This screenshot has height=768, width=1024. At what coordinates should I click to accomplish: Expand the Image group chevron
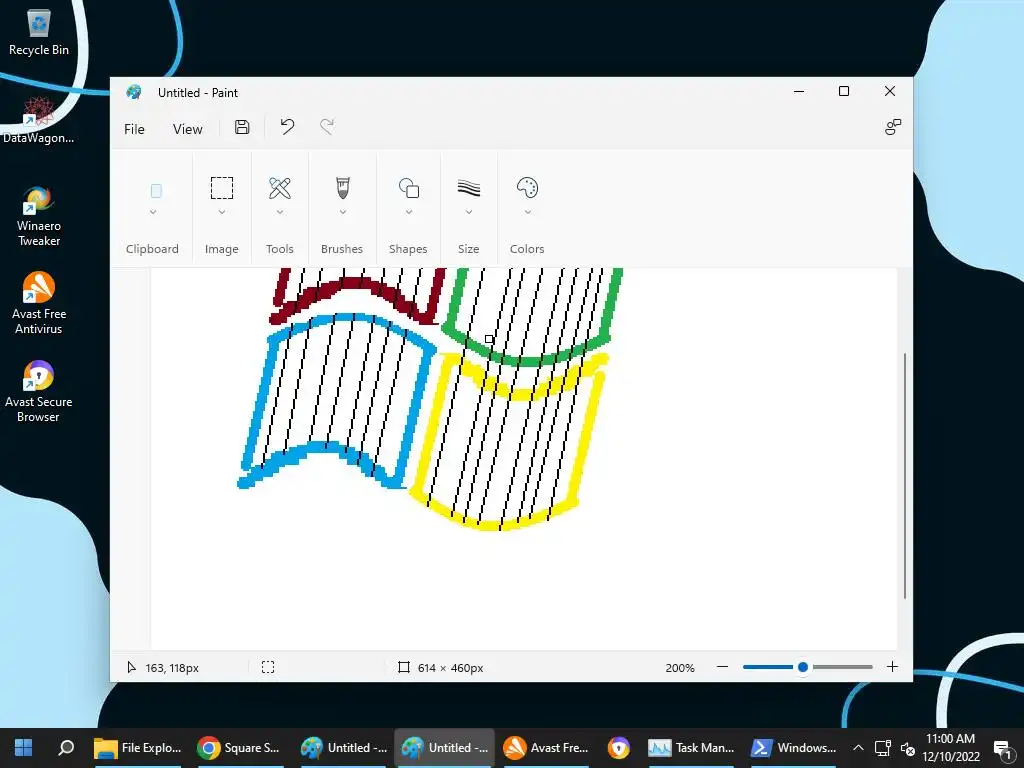tap(221, 212)
